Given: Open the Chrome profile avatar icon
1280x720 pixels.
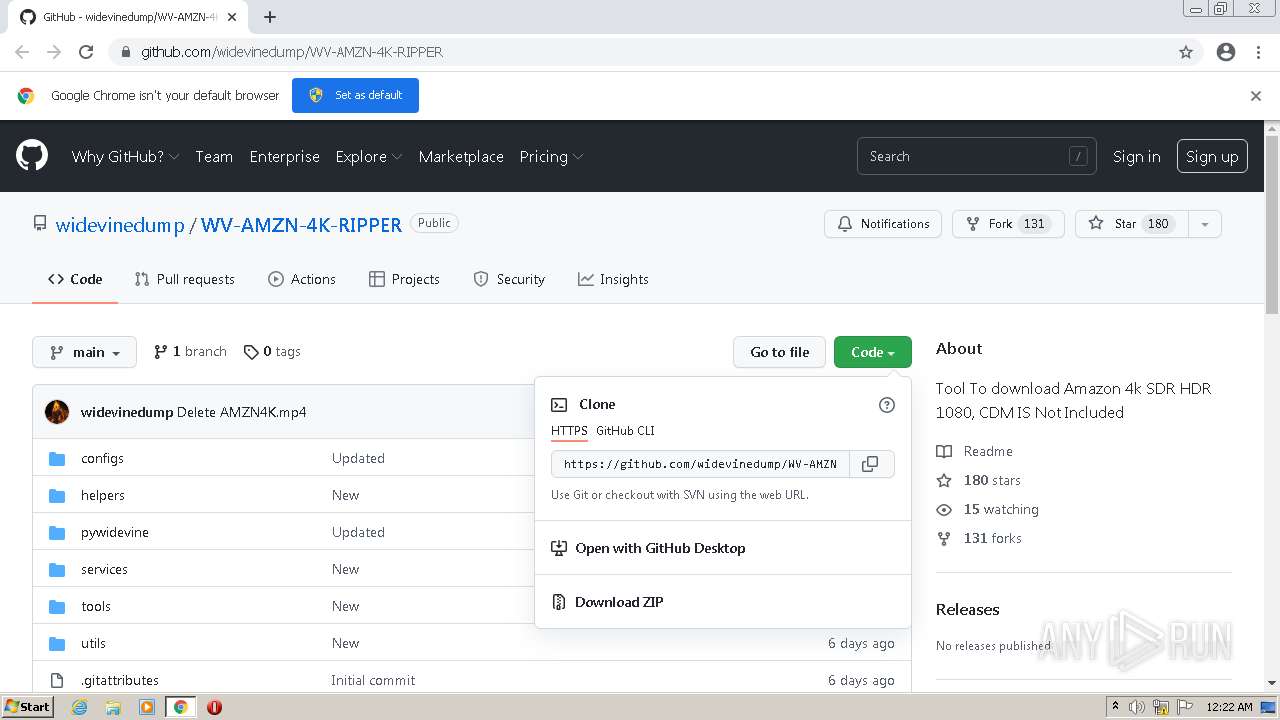Looking at the screenshot, I should [x=1226, y=52].
